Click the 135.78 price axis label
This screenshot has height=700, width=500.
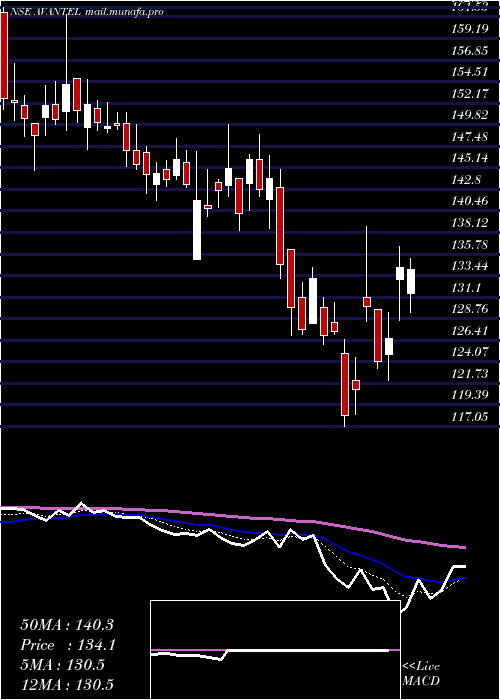(470, 244)
